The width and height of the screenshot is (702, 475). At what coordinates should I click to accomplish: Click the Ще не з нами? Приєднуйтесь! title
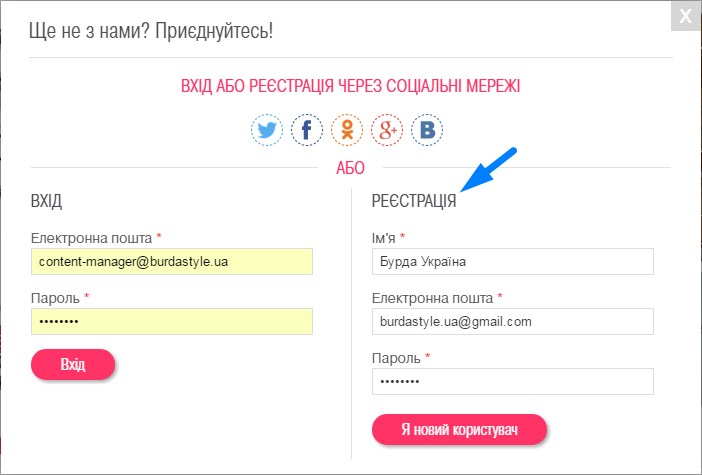151,31
